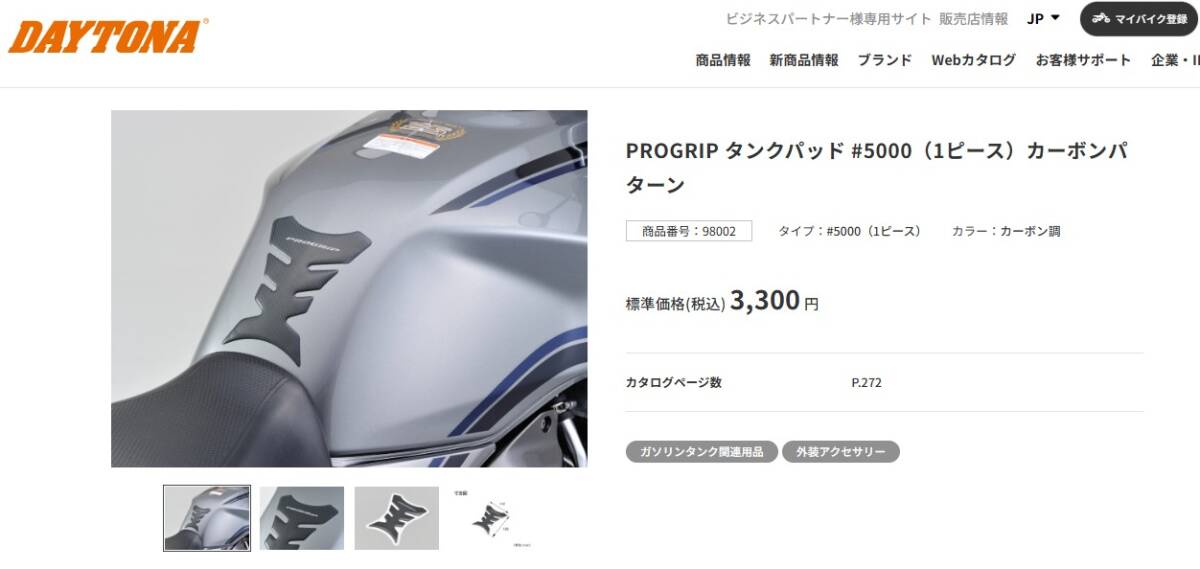
Task: Open the ビジネスパートナー様専用サイト link
Action: [x=828, y=18]
